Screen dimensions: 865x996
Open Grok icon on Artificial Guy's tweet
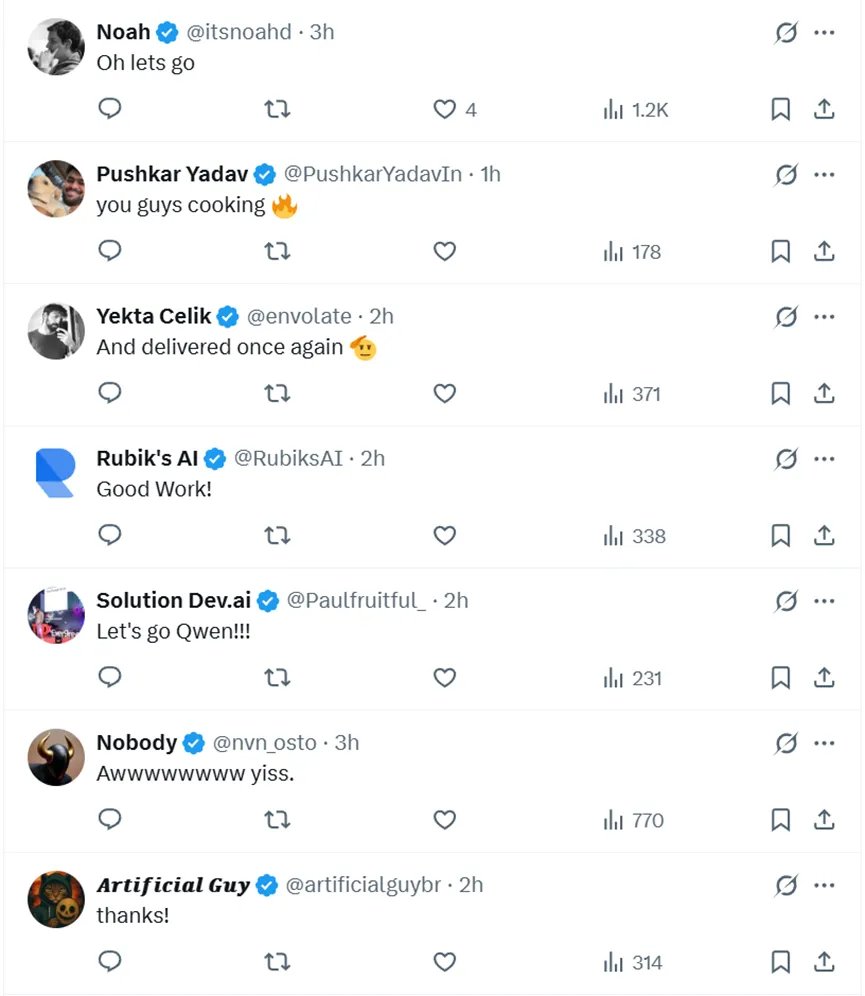click(x=787, y=885)
